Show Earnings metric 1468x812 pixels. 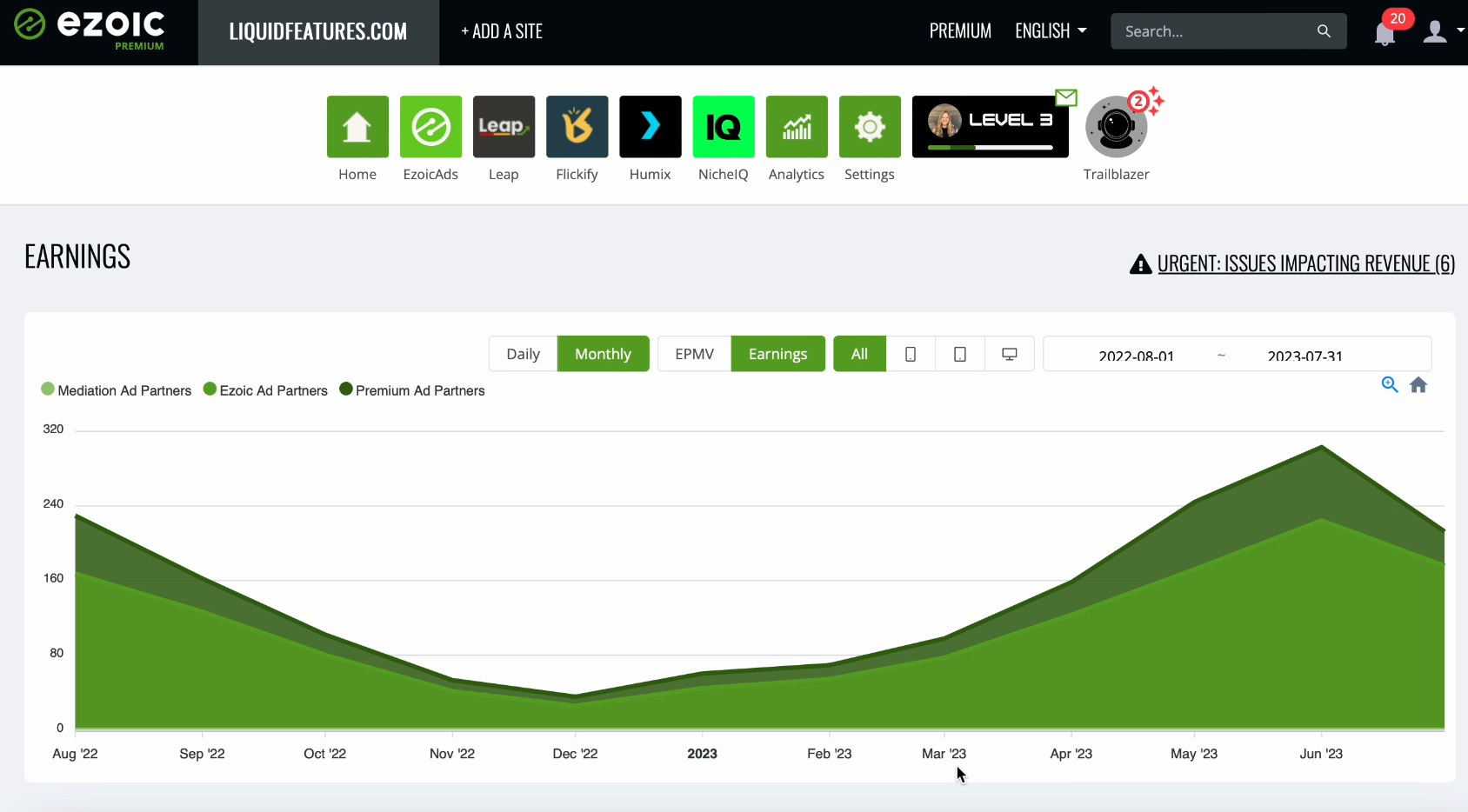click(x=777, y=354)
